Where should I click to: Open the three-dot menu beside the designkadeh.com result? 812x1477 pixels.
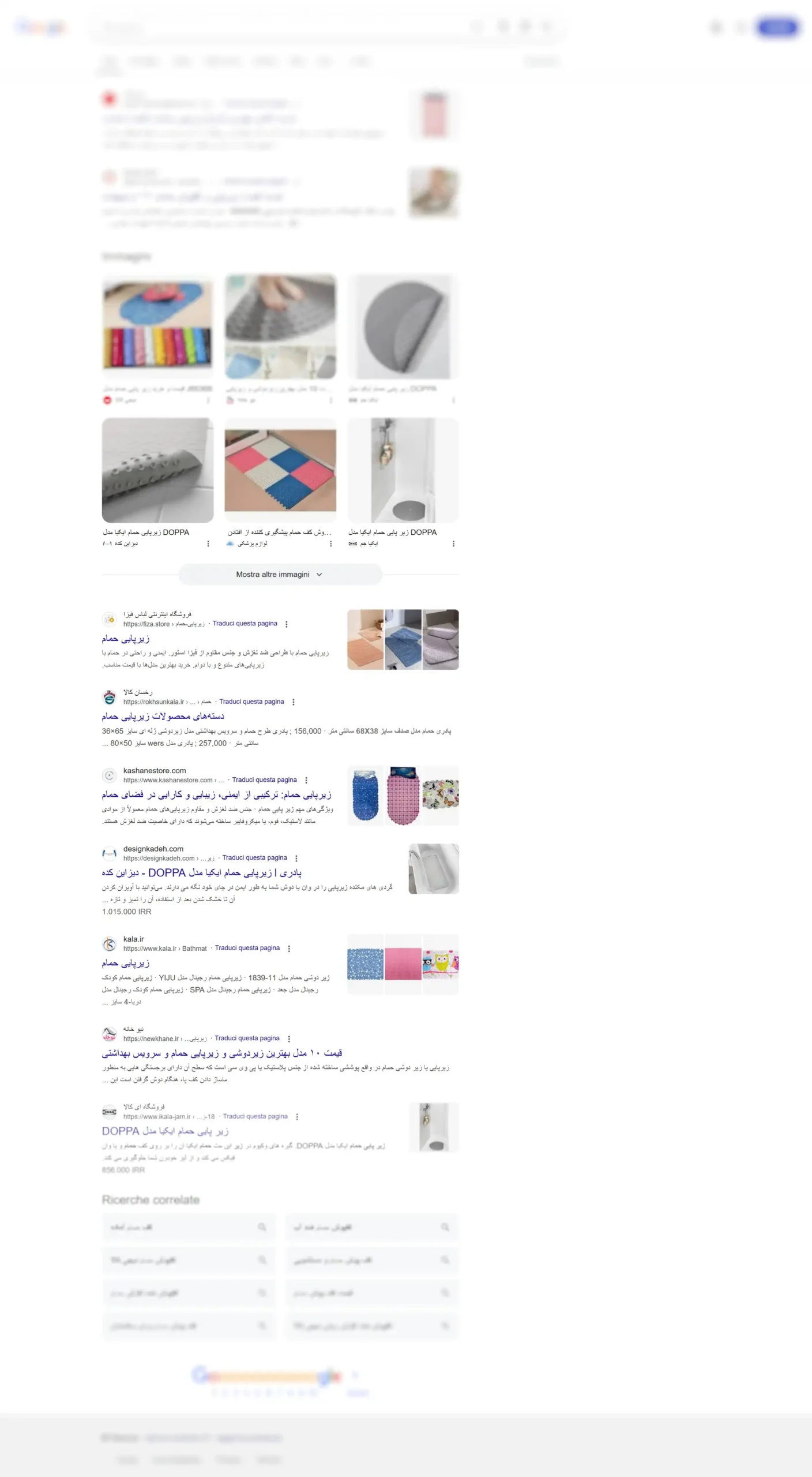296,859
